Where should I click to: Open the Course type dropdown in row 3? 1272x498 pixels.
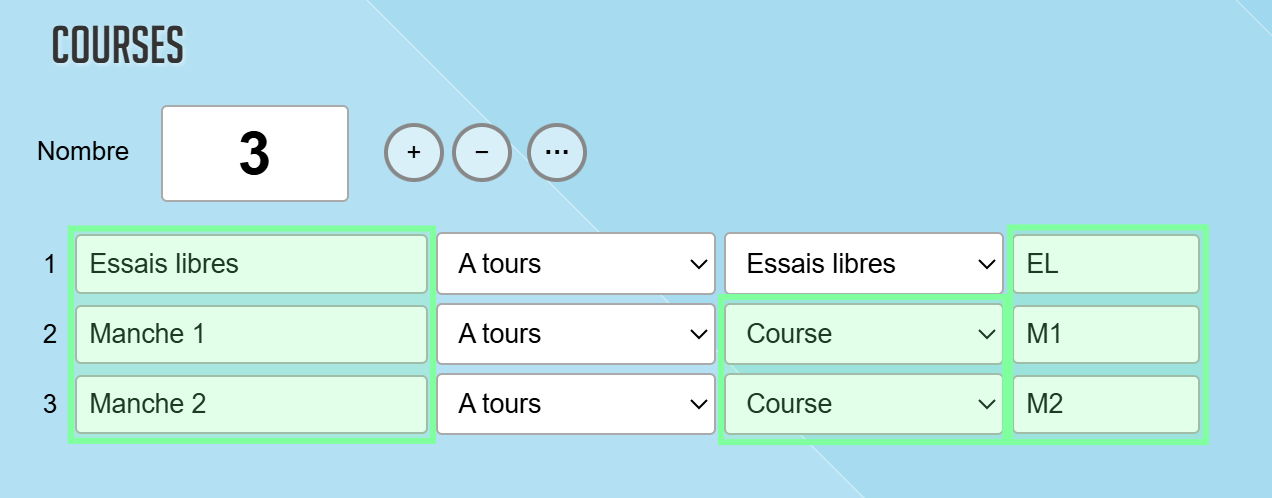pyautogui.click(x=863, y=404)
